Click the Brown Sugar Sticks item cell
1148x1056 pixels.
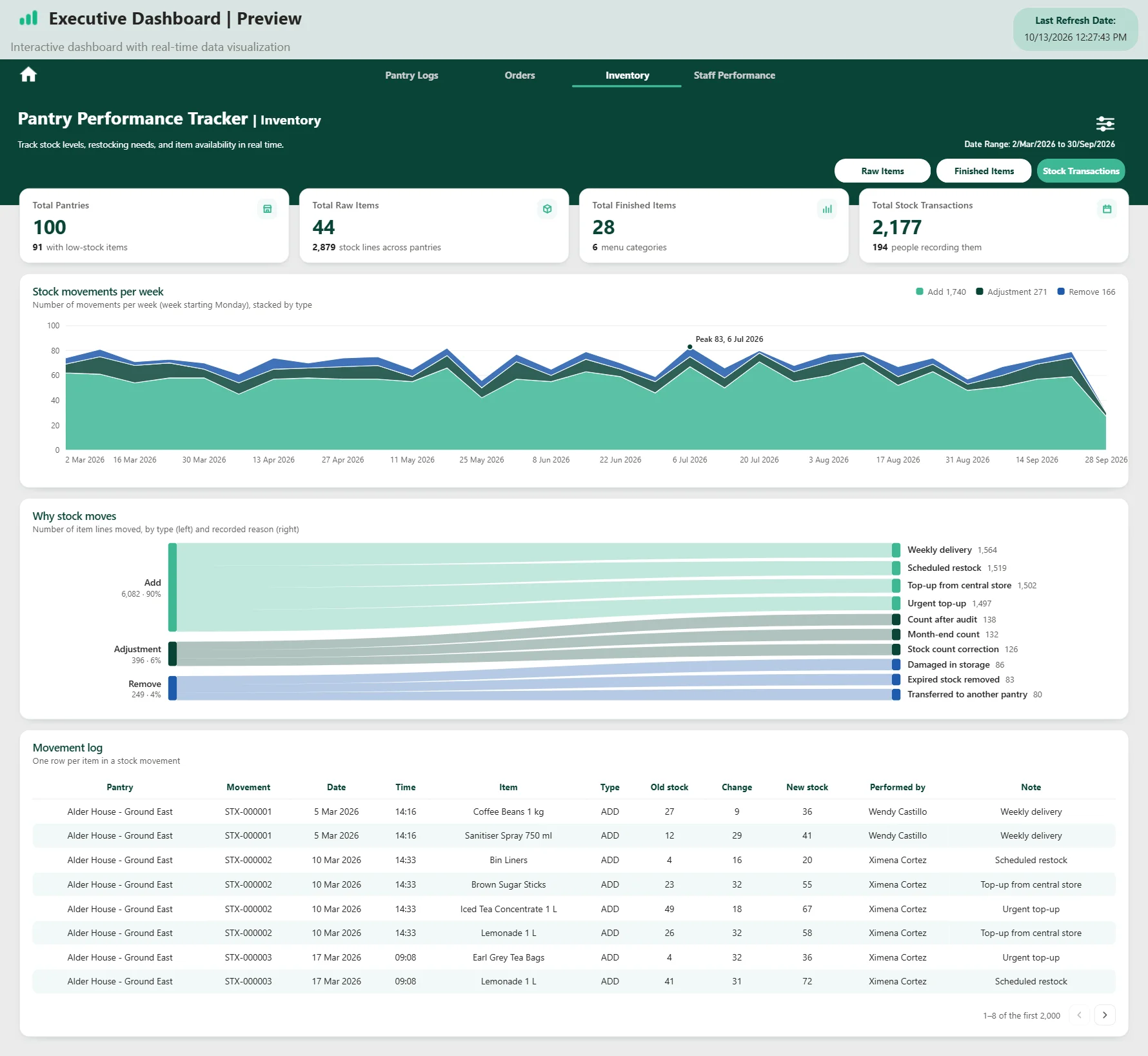click(x=508, y=884)
